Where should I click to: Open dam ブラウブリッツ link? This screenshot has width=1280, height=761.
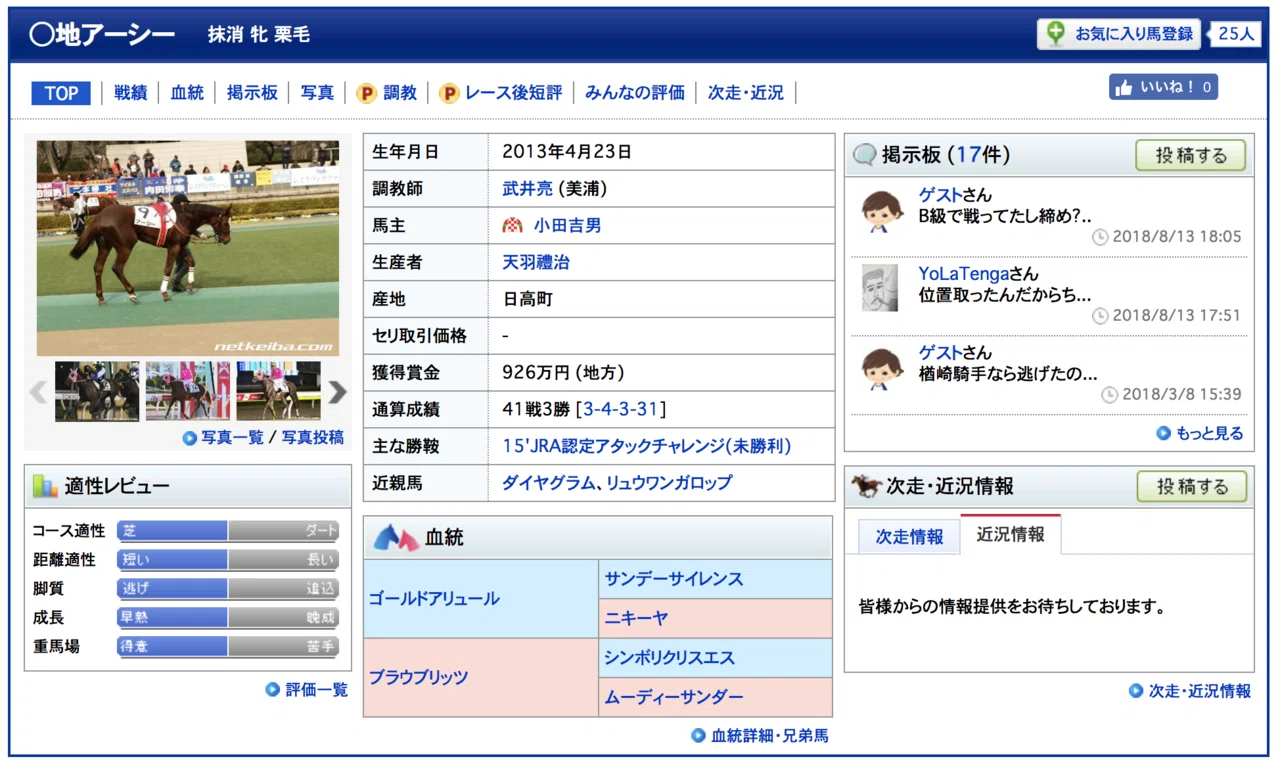pyautogui.click(x=418, y=677)
